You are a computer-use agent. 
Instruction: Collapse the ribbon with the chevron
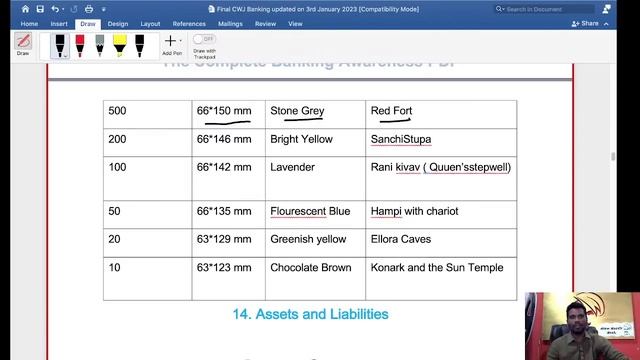pos(606,24)
